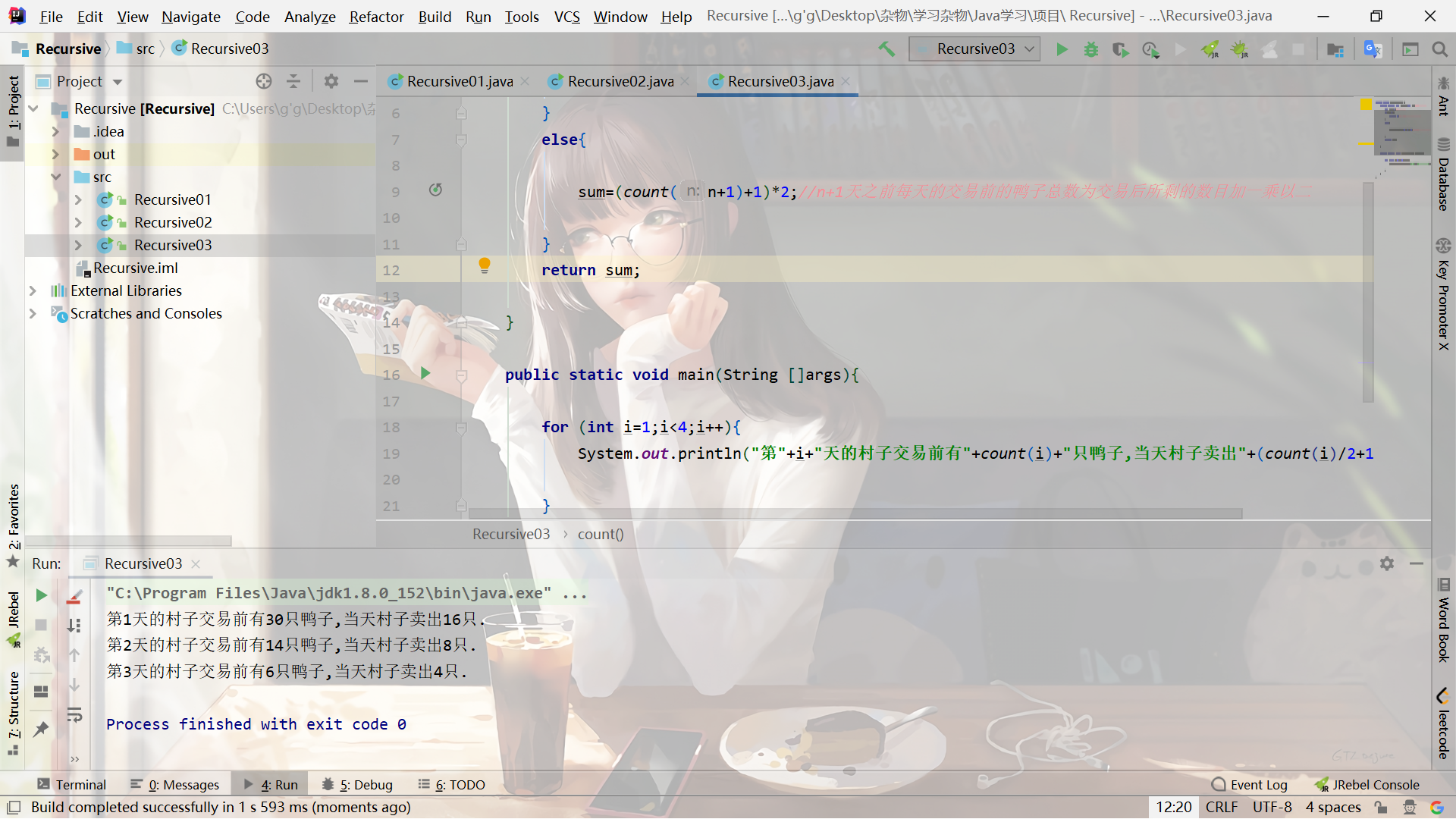
Task: Click the count() breadcrumb
Action: tap(601, 535)
